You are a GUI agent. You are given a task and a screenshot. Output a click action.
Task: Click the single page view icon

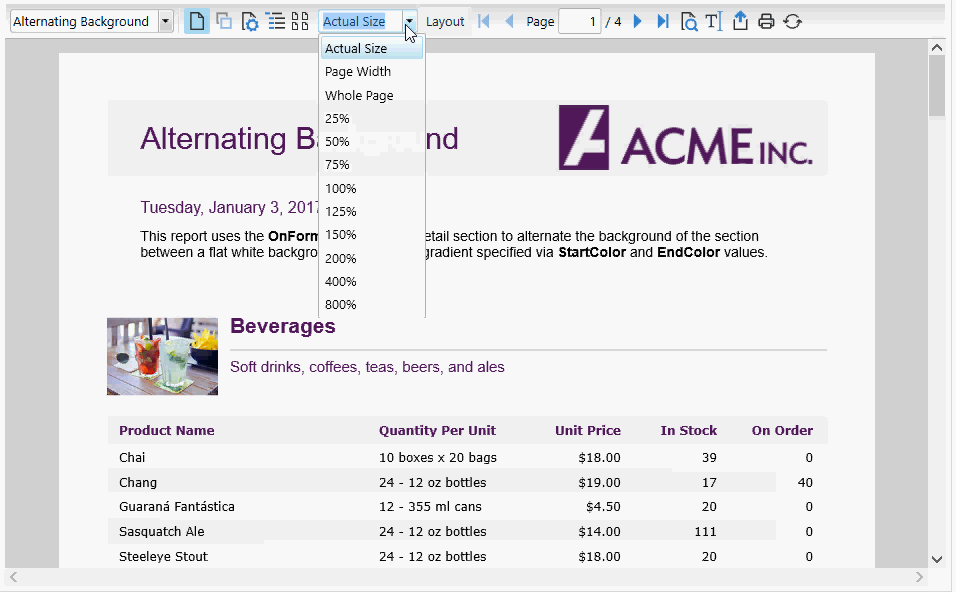tap(196, 21)
